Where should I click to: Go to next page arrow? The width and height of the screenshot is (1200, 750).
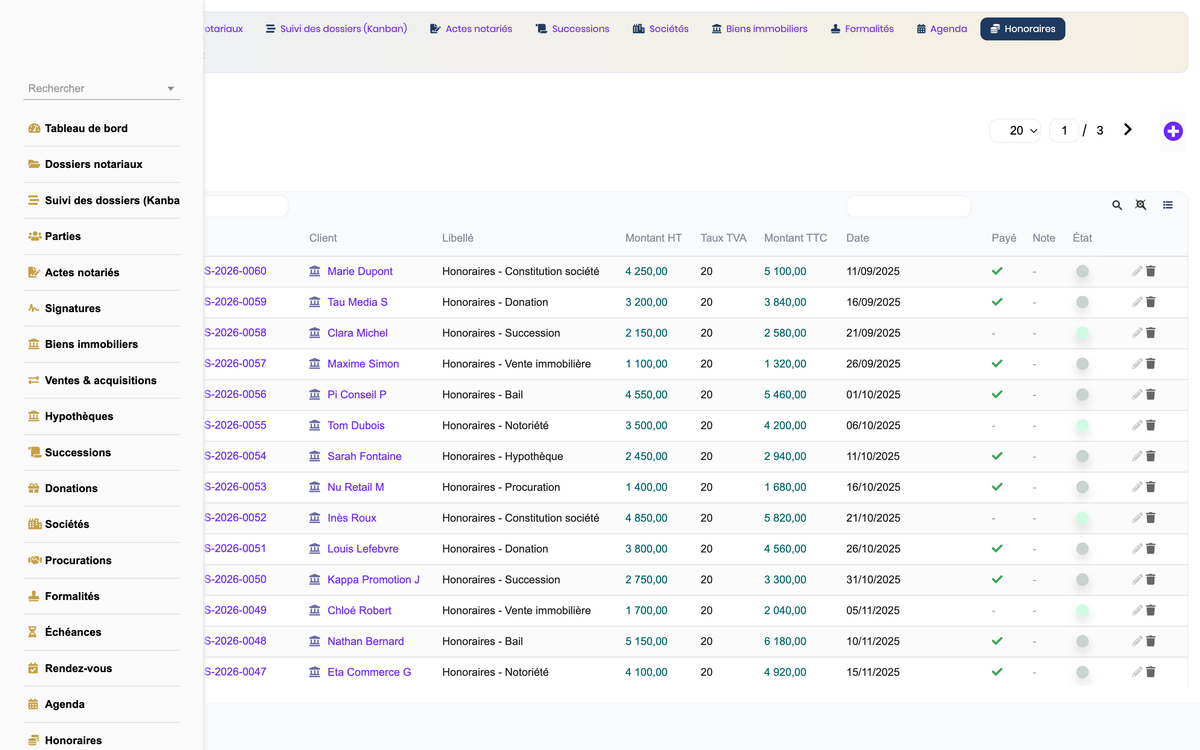1128,130
